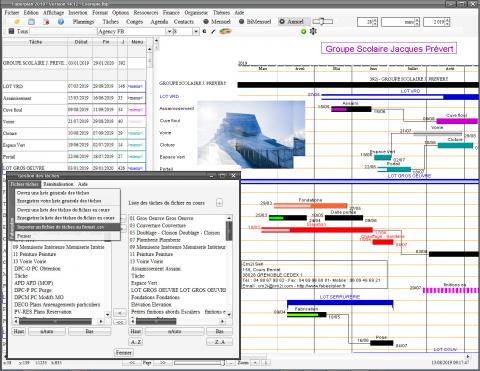
Task: Open the Organiseur menu
Action: pyautogui.click(x=196, y=12)
